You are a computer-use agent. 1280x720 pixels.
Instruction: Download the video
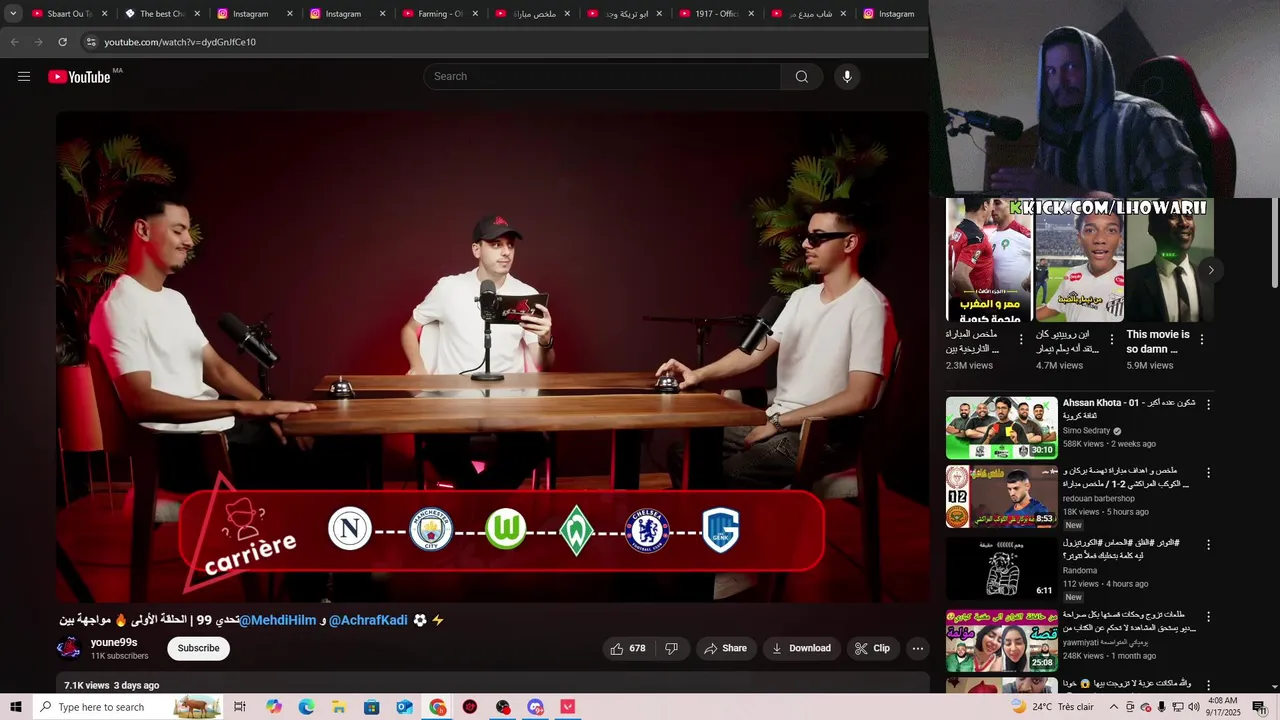(801, 648)
